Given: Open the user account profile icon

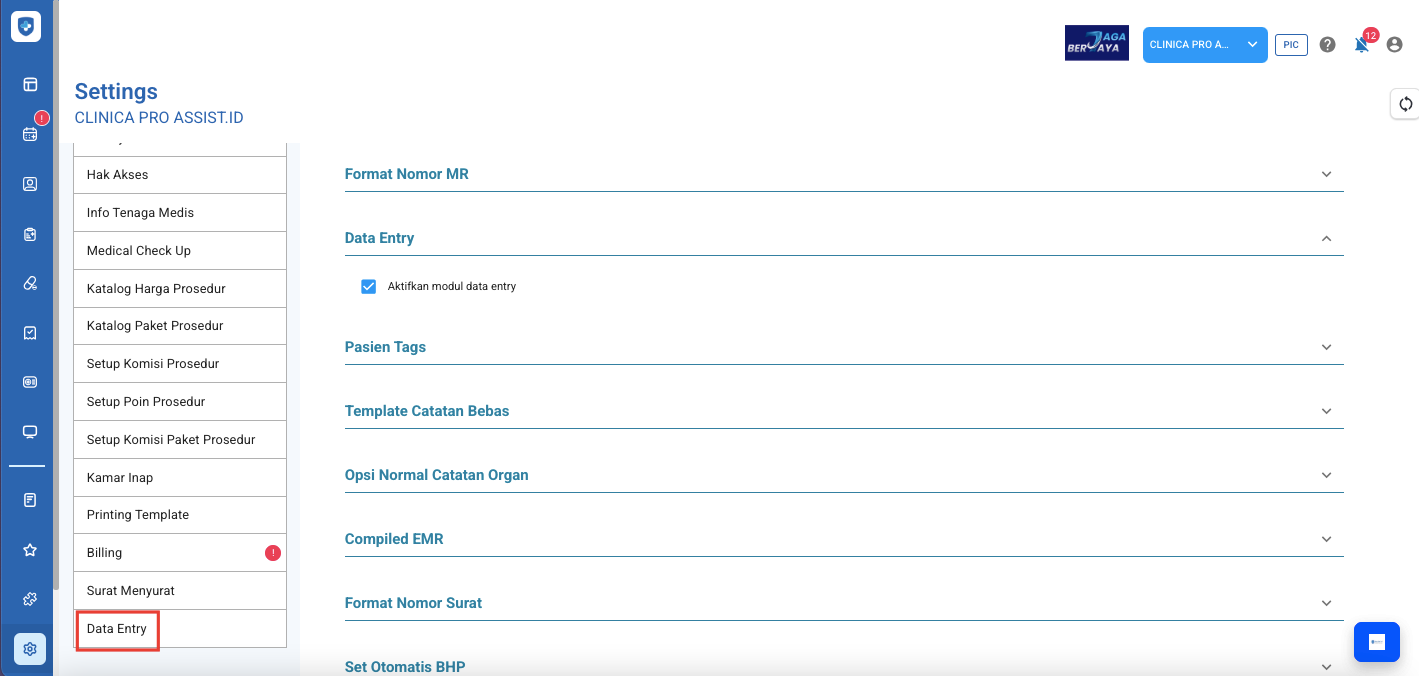Looking at the screenshot, I should click(x=1394, y=45).
